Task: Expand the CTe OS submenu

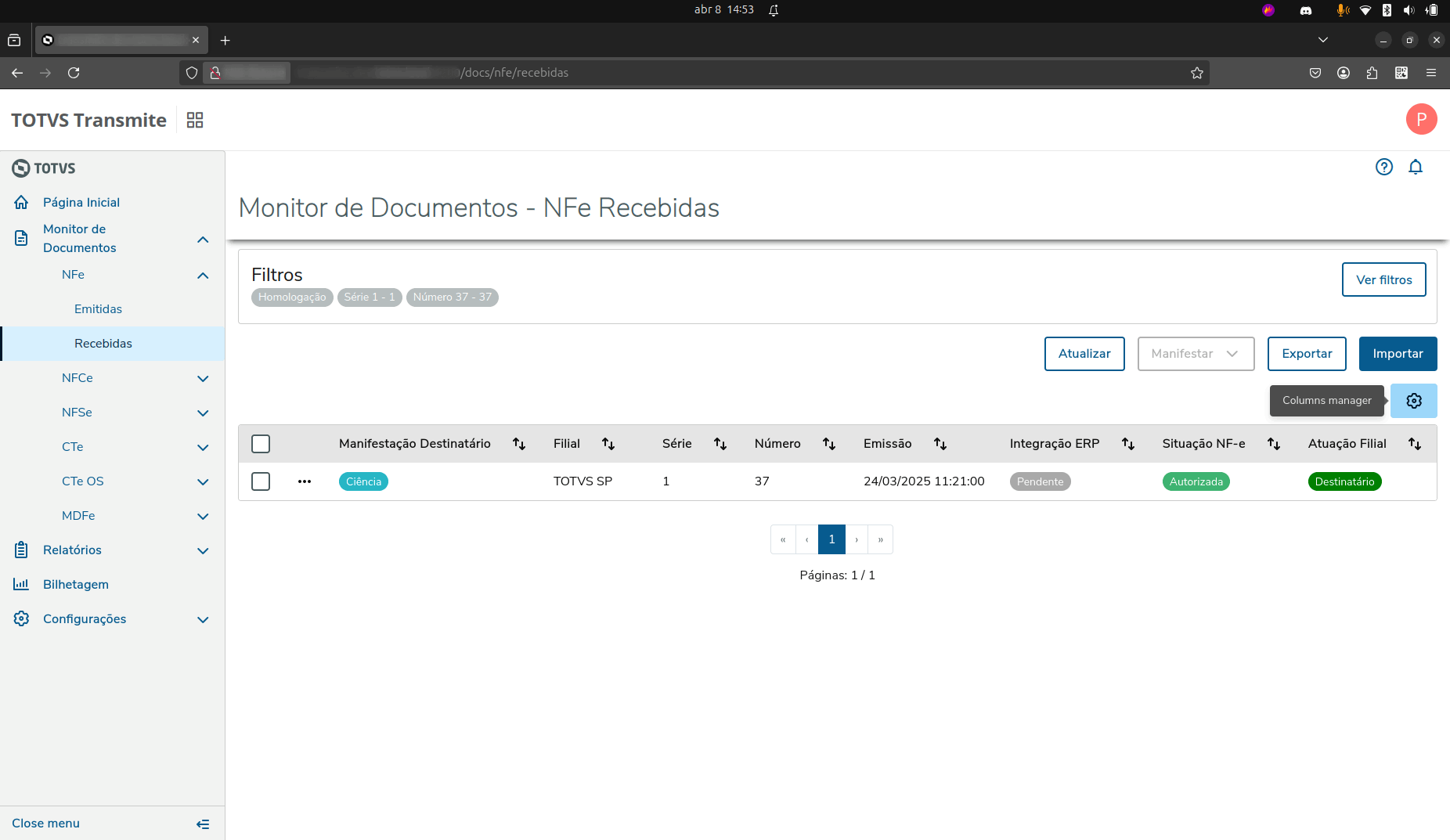Action: tap(203, 481)
